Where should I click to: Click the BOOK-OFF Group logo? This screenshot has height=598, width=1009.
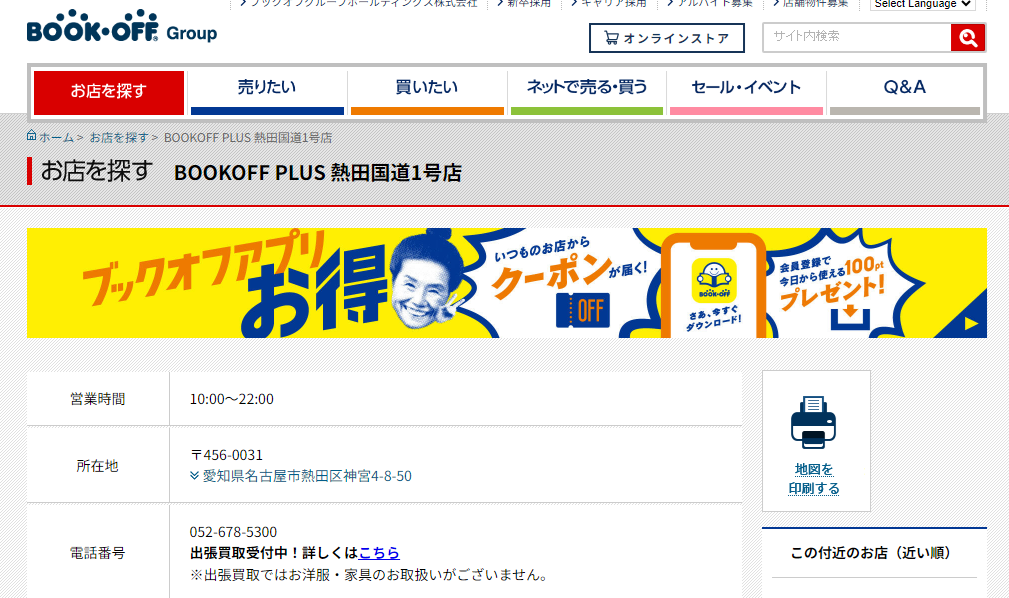click(x=121, y=32)
